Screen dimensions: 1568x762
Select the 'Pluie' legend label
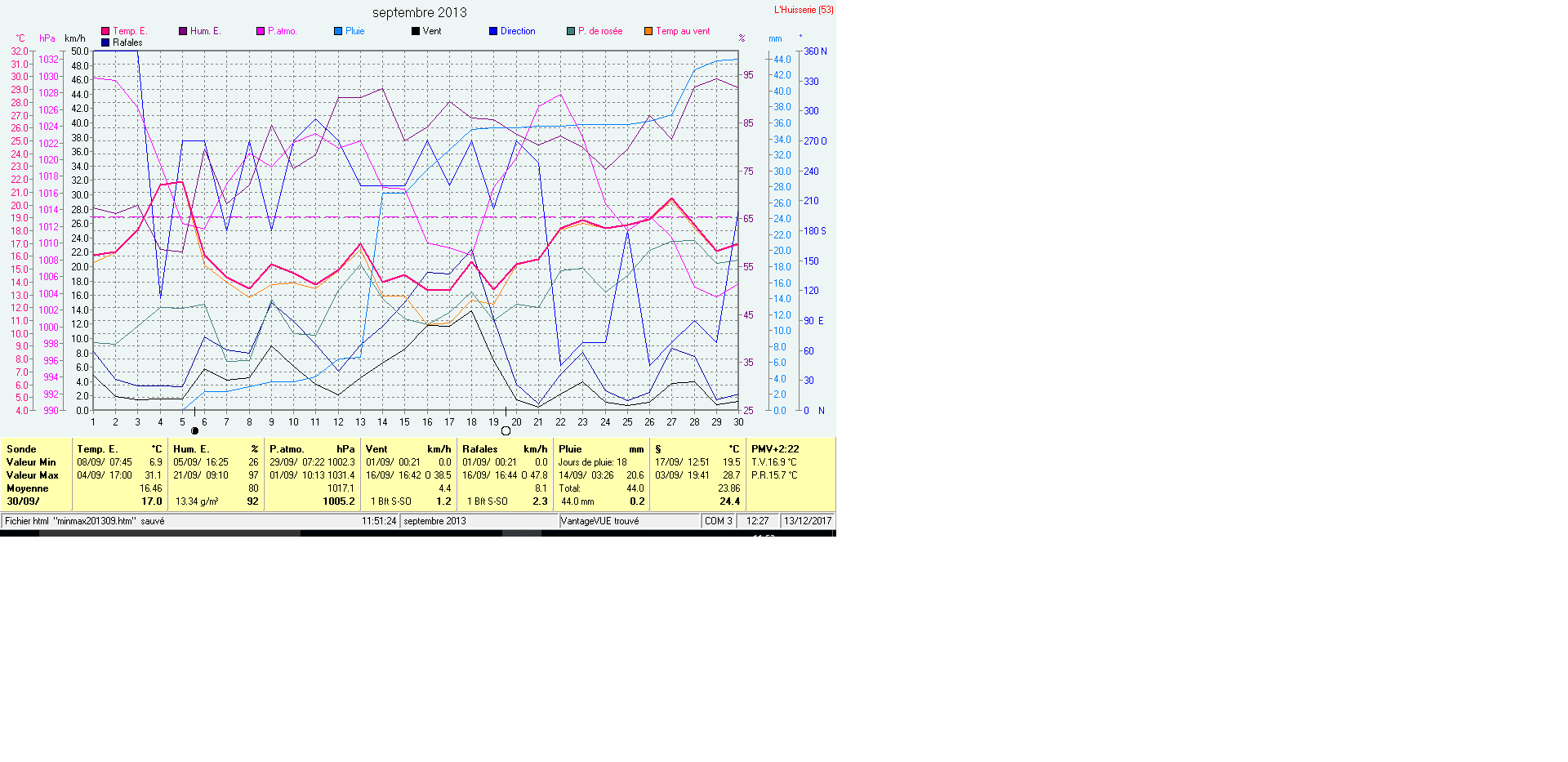tap(355, 31)
